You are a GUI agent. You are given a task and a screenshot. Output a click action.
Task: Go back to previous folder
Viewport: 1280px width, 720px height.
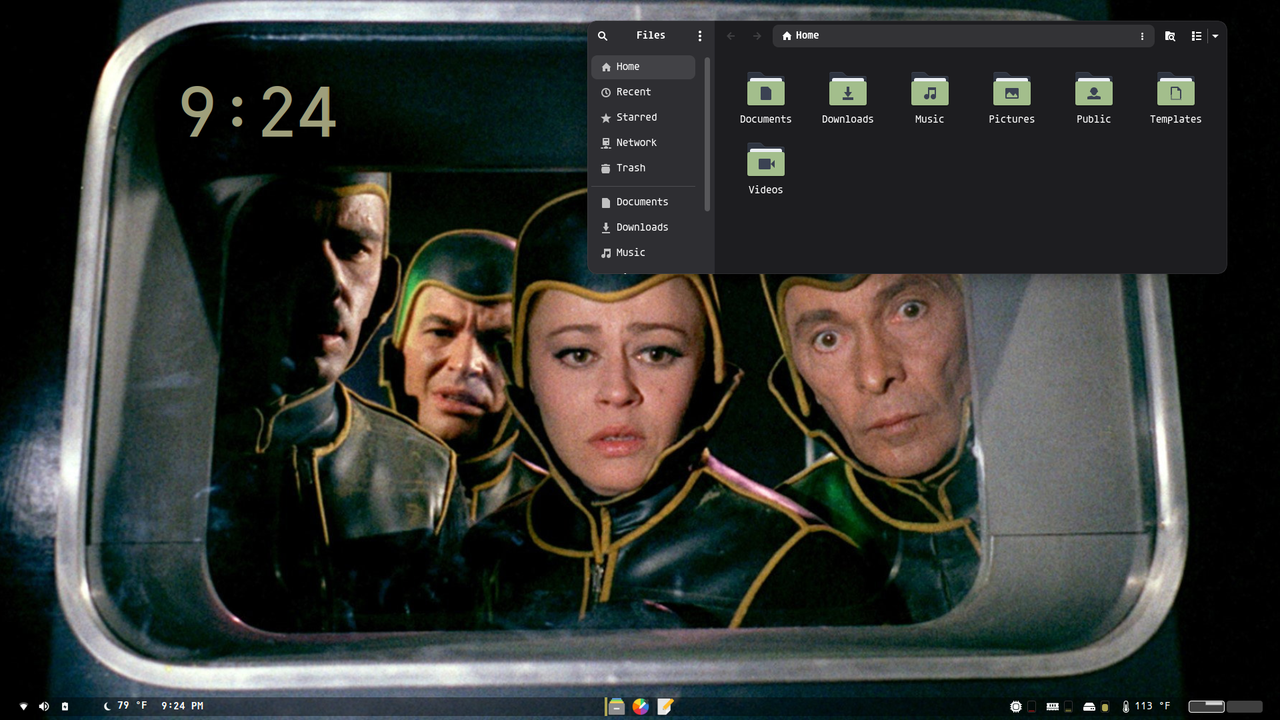pos(731,35)
